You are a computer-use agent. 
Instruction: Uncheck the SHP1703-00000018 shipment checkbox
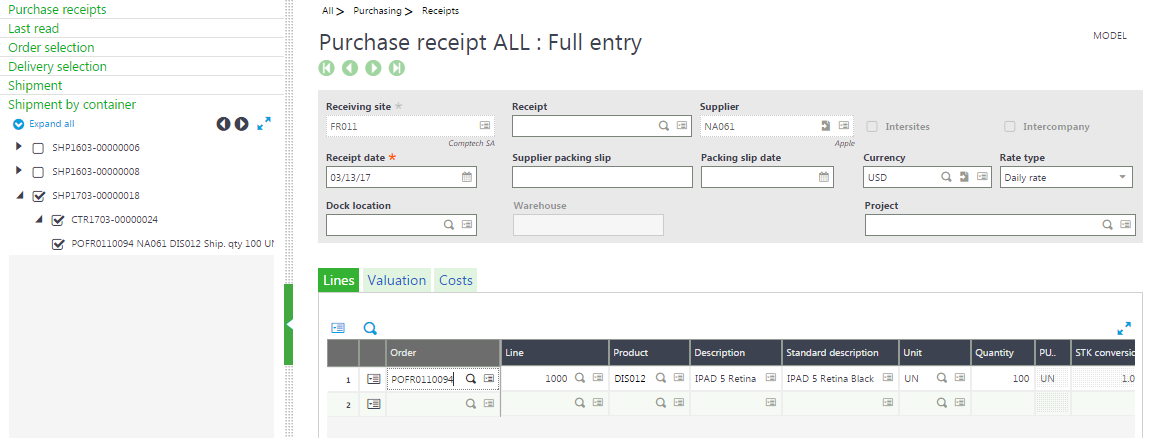pyautogui.click(x=38, y=197)
